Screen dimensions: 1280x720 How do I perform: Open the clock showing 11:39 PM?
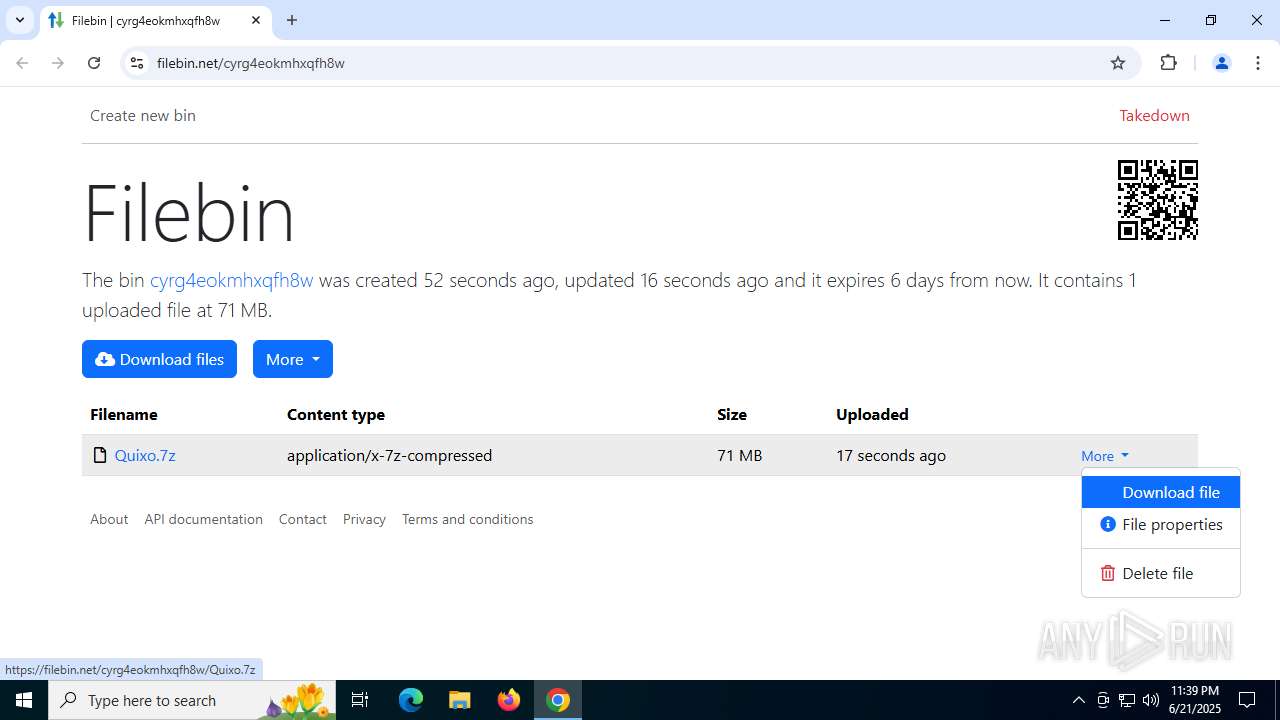coord(1194,700)
